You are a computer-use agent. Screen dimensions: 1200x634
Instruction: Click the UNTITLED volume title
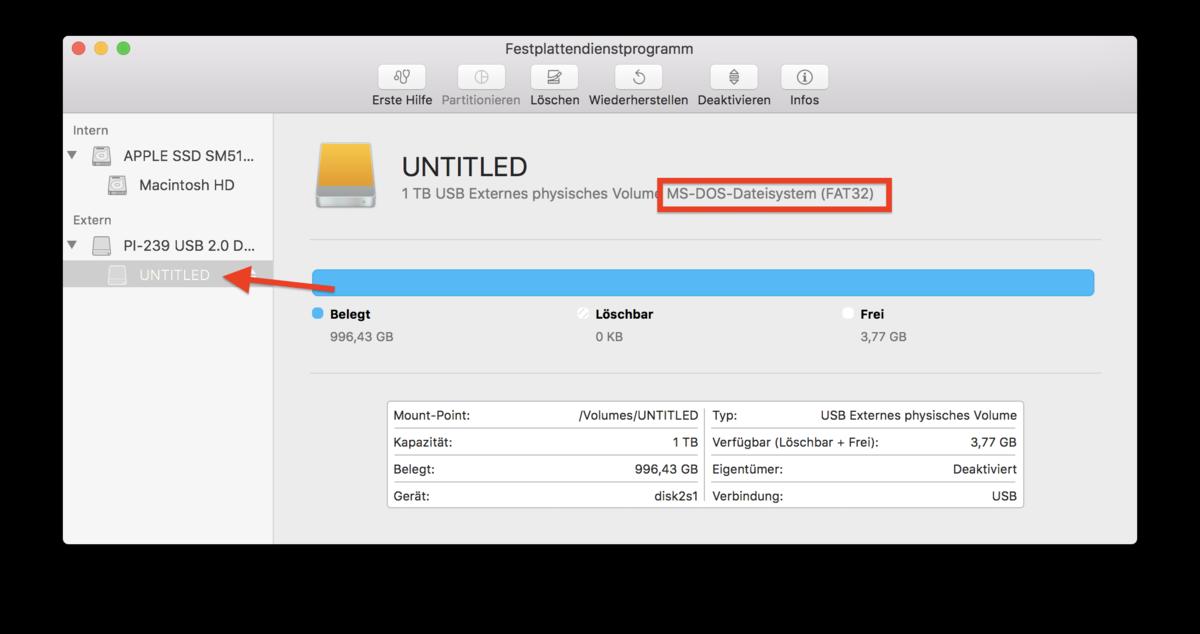[x=464, y=166]
